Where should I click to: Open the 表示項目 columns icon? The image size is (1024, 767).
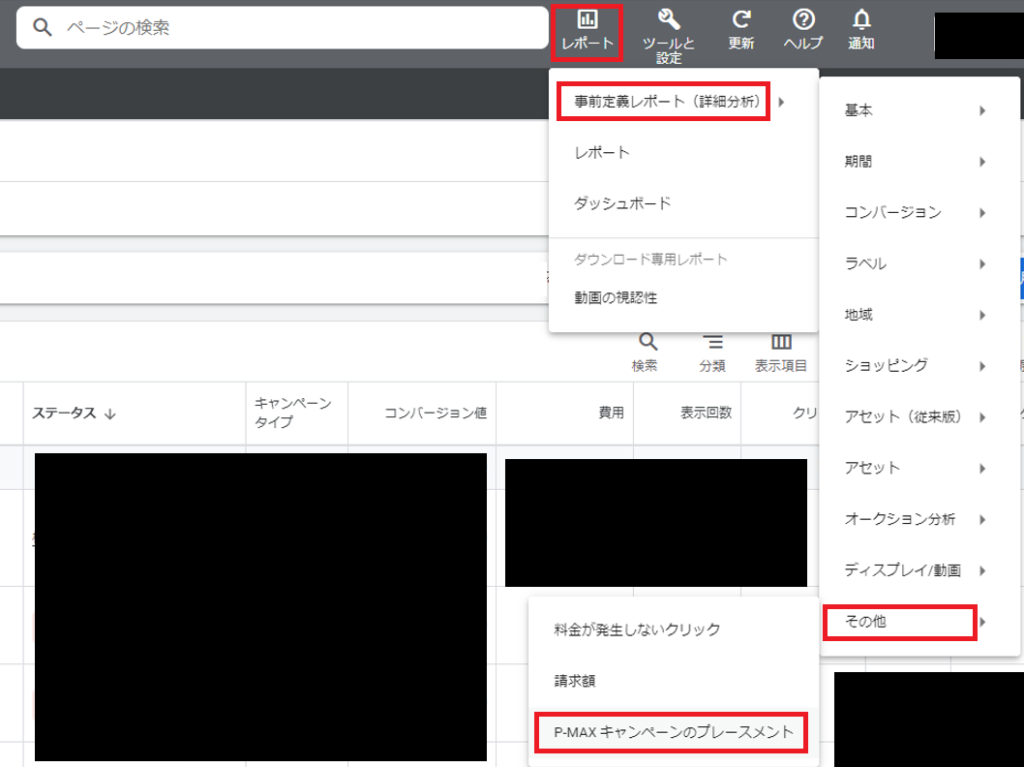(780, 347)
